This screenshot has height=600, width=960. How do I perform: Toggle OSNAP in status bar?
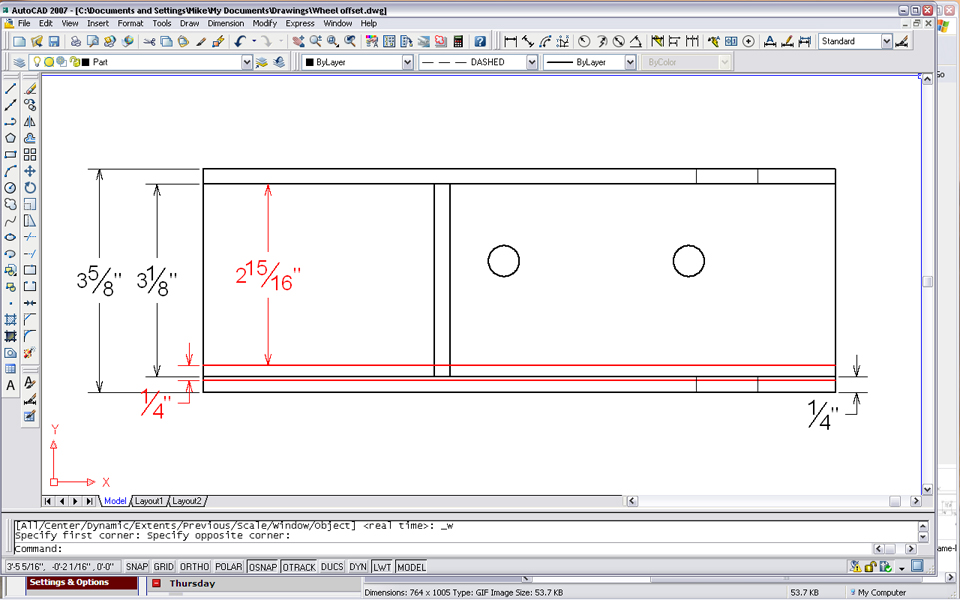pyautogui.click(x=263, y=567)
